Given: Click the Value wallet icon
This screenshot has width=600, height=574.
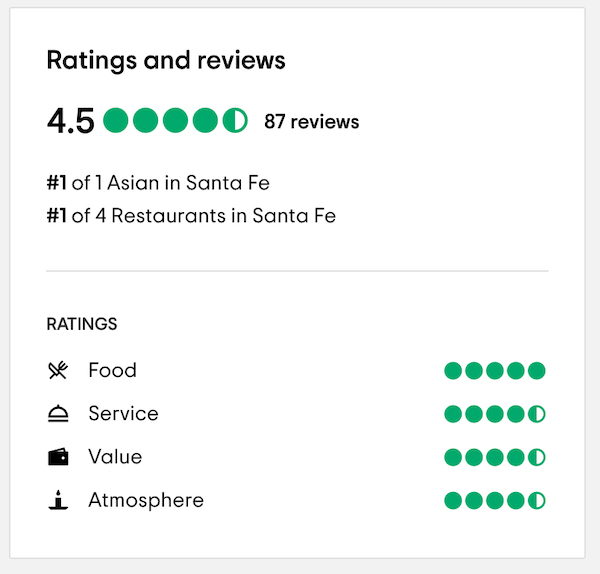Looking at the screenshot, I should pos(58,457).
